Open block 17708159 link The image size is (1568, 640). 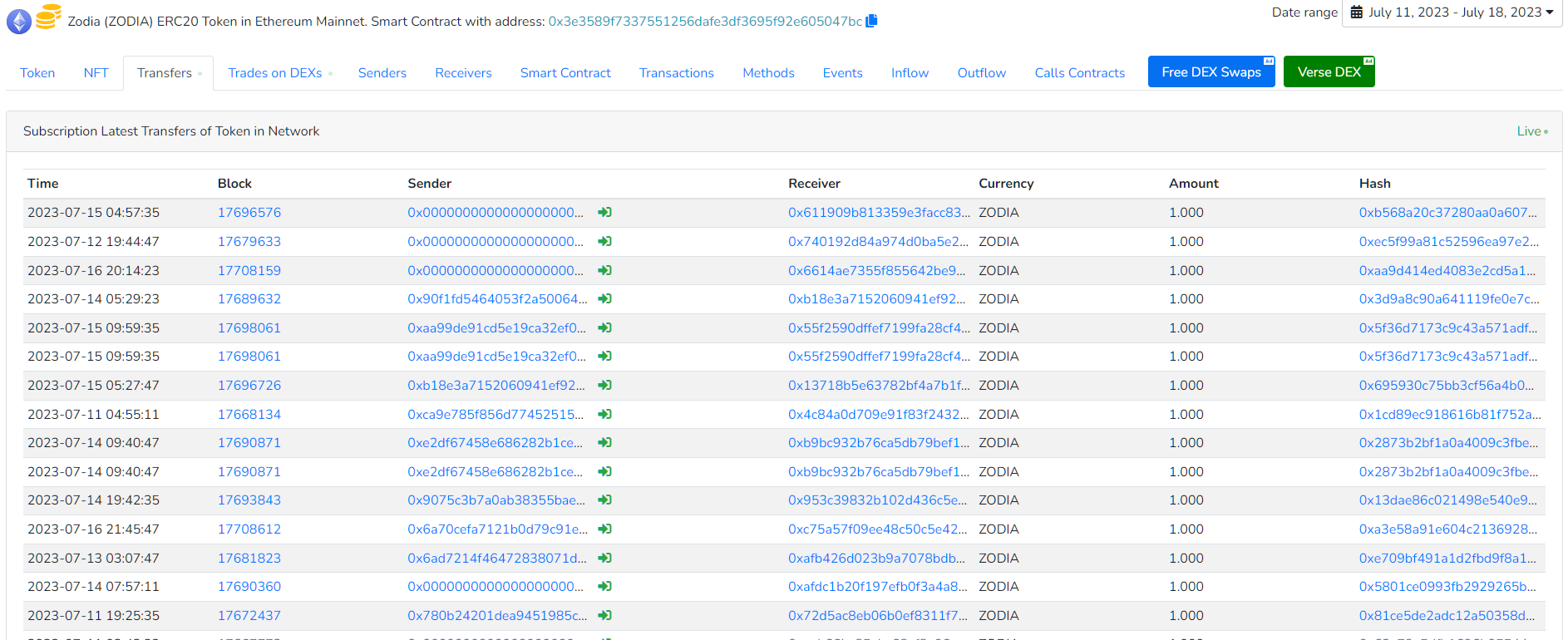tap(249, 271)
